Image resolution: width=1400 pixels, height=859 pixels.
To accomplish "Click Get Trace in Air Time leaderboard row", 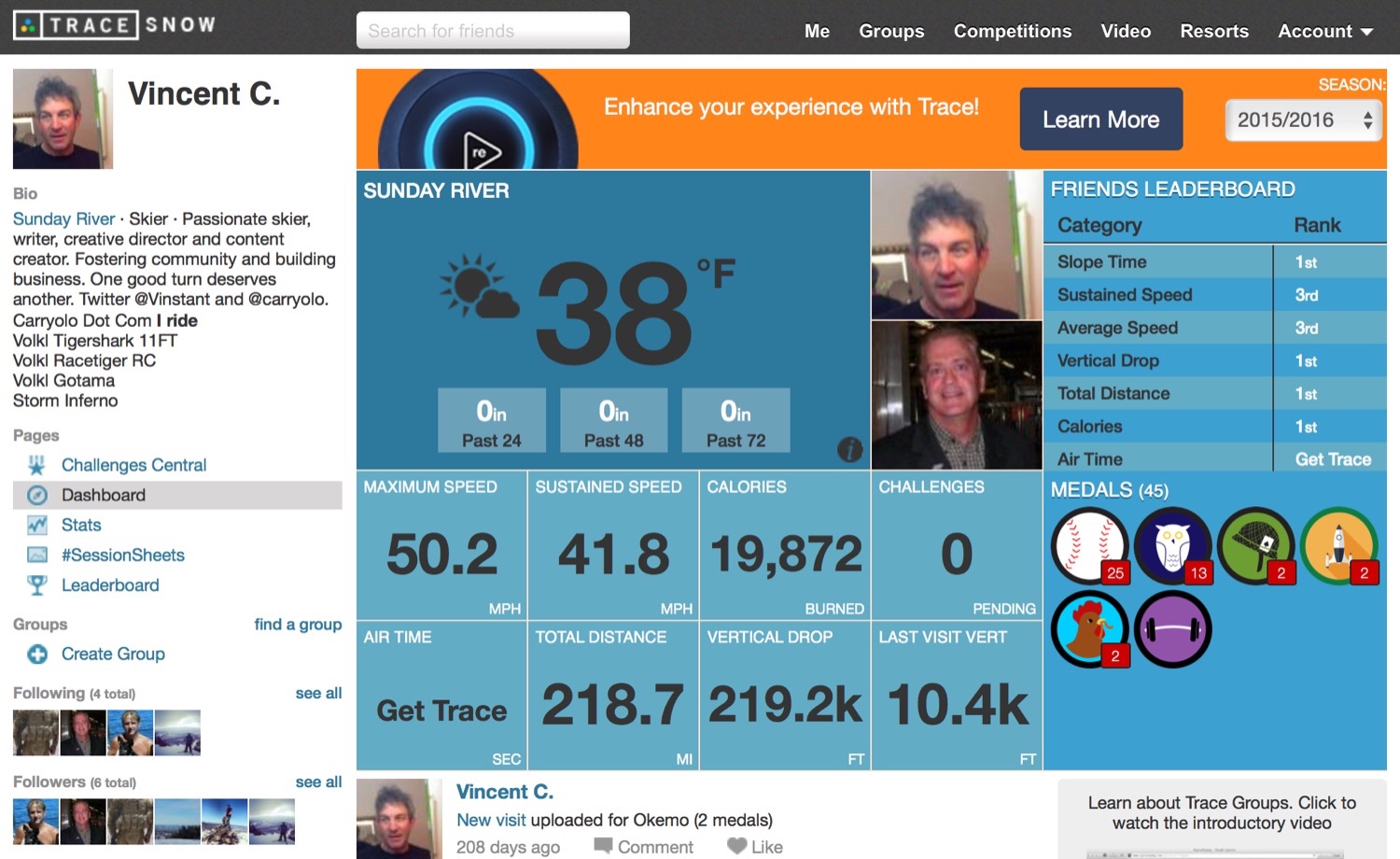I will [x=1333, y=459].
